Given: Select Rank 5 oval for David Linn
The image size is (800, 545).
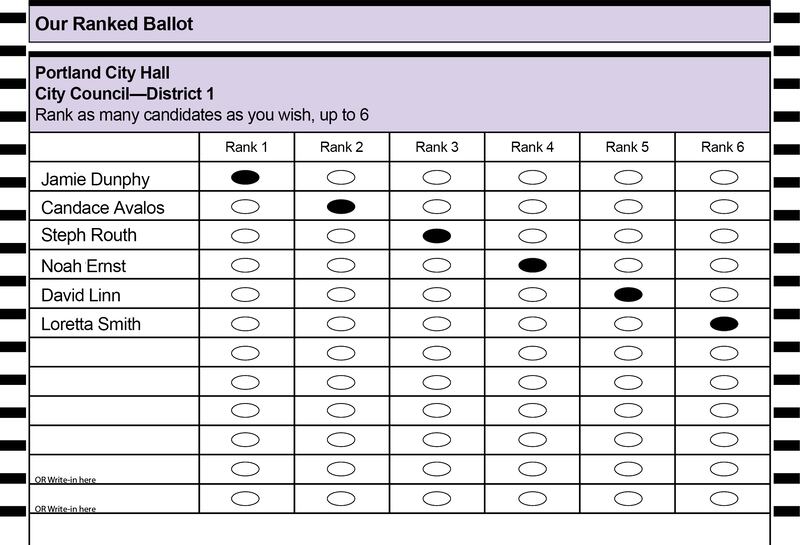Looking at the screenshot, I should click(628, 294).
